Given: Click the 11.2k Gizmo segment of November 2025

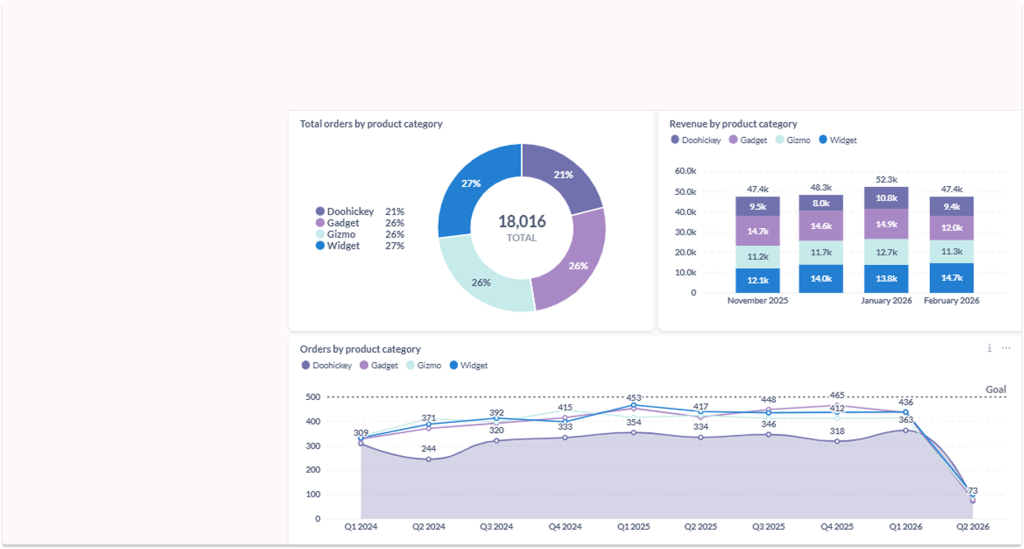Looking at the screenshot, I should (x=758, y=257).
